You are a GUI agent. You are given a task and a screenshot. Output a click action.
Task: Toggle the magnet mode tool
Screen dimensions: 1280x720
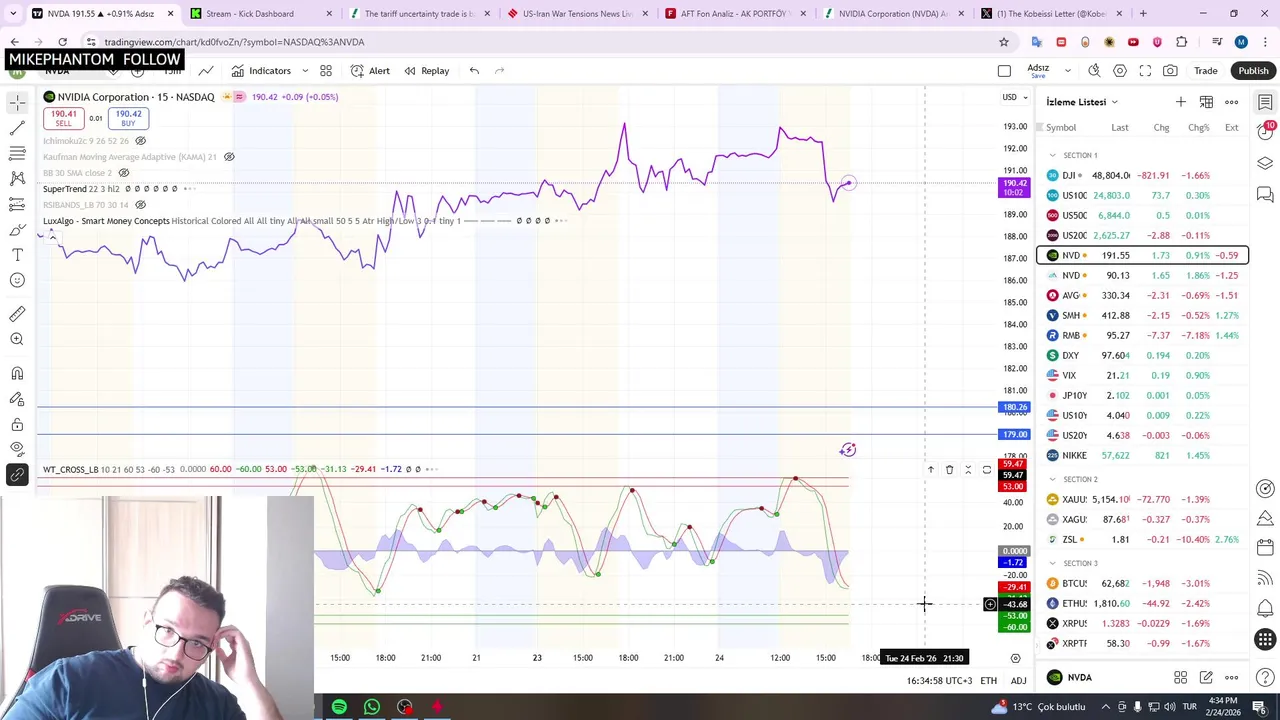[x=17, y=373]
